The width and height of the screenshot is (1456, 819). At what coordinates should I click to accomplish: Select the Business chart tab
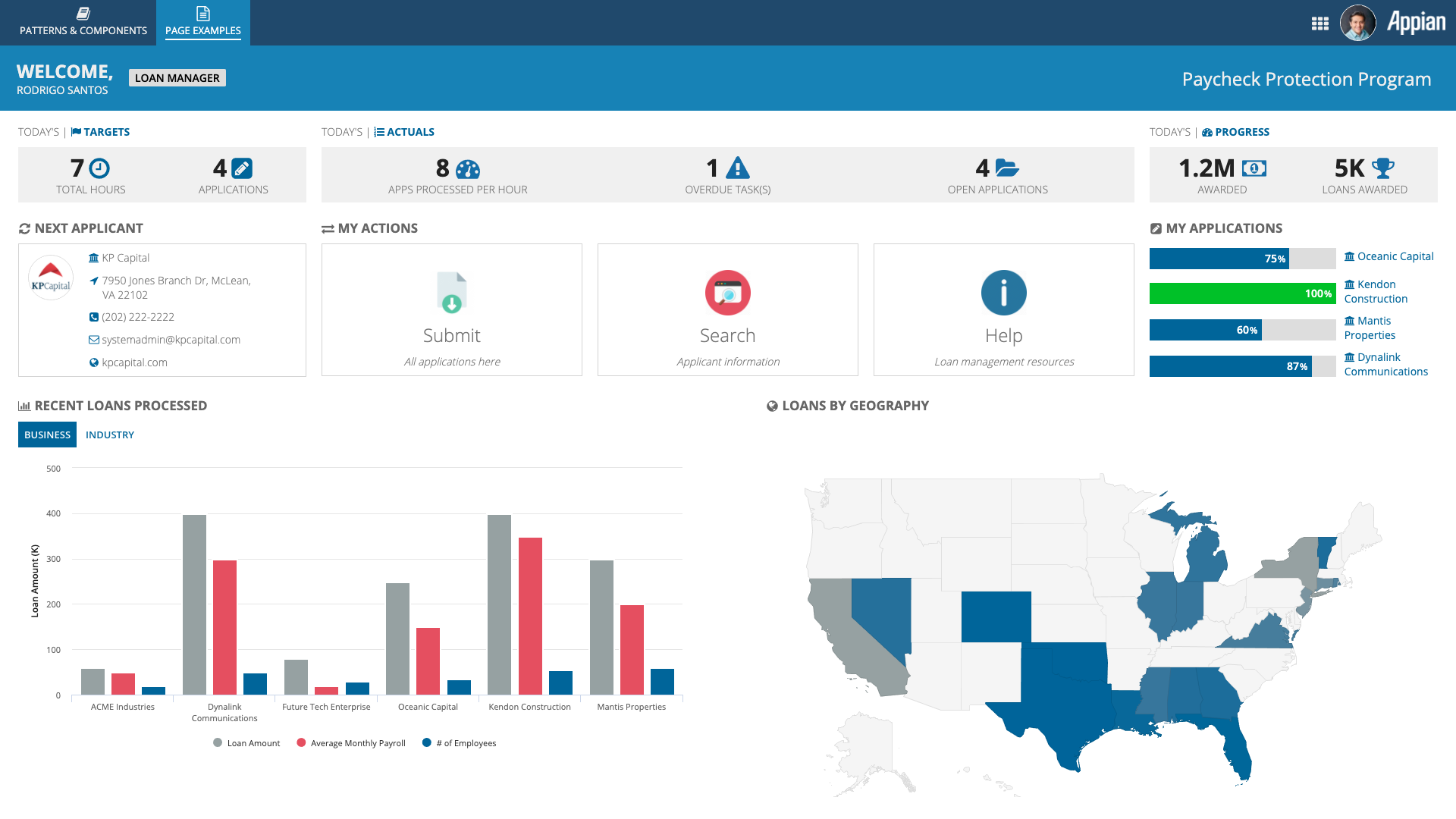[x=47, y=435]
